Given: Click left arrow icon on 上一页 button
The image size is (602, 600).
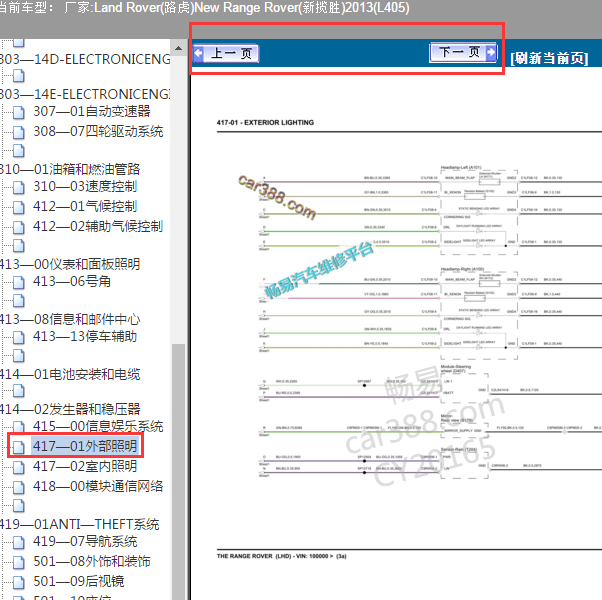Looking at the screenshot, I should pos(198,53).
